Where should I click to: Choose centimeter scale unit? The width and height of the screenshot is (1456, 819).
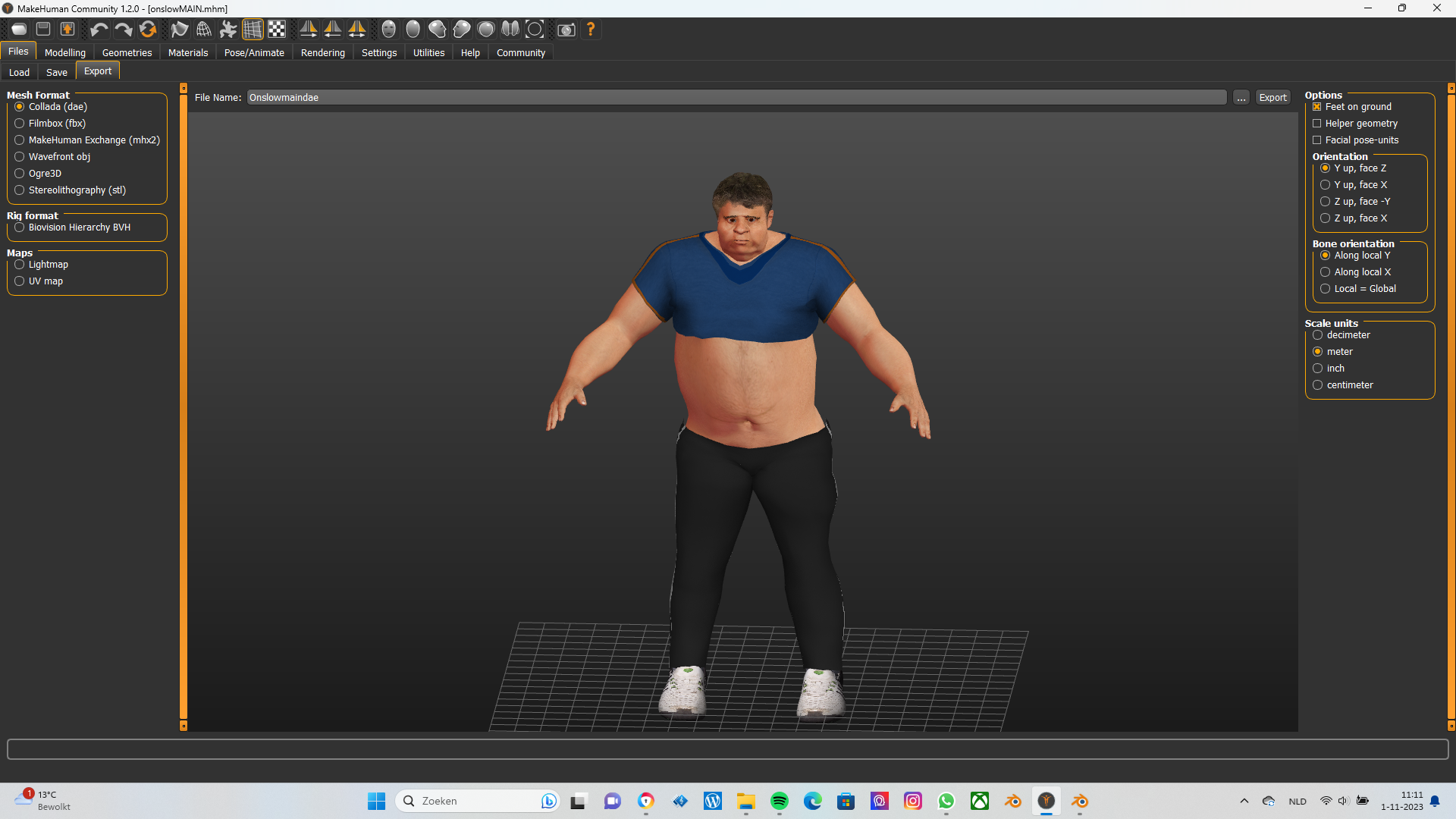point(1318,385)
